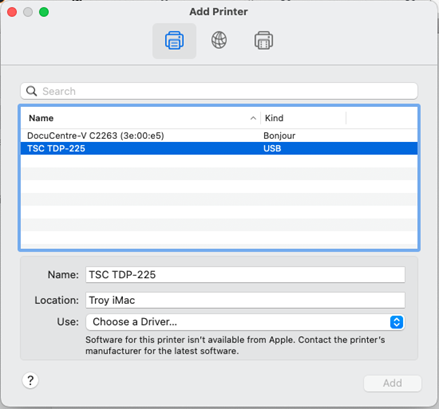
Task: Select DocuCentre-V C2263 printer row
Action: 219,136
